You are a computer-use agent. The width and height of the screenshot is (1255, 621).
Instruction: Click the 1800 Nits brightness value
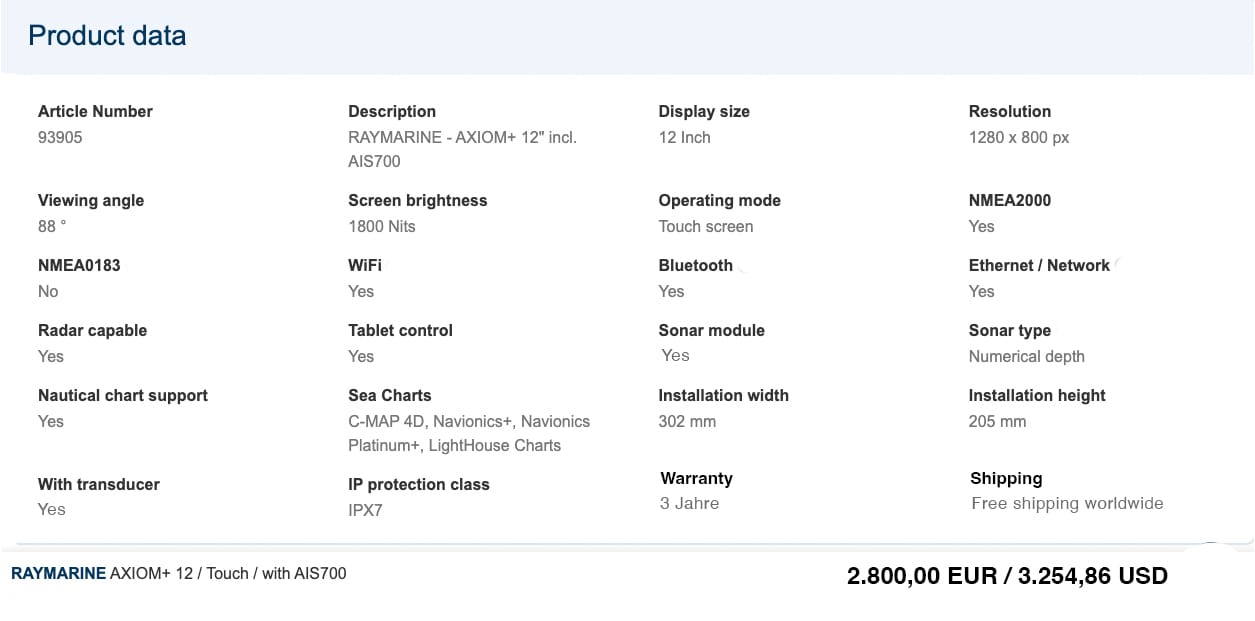pos(381,226)
